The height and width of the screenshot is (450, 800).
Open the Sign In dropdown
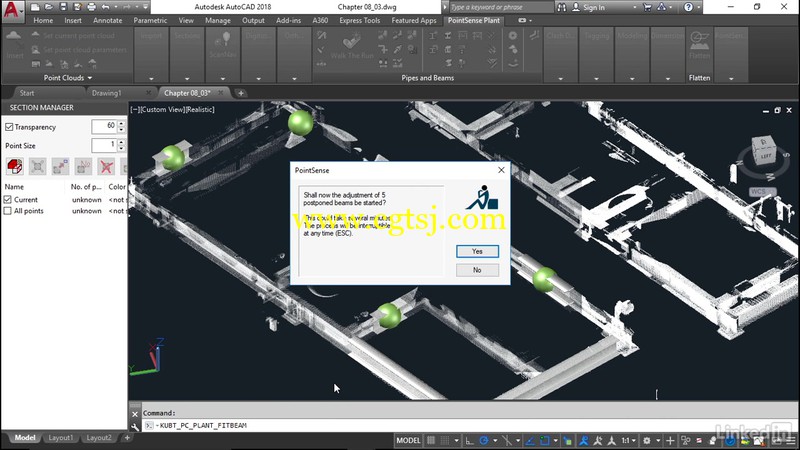pyautogui.click(x=635, y=7)
